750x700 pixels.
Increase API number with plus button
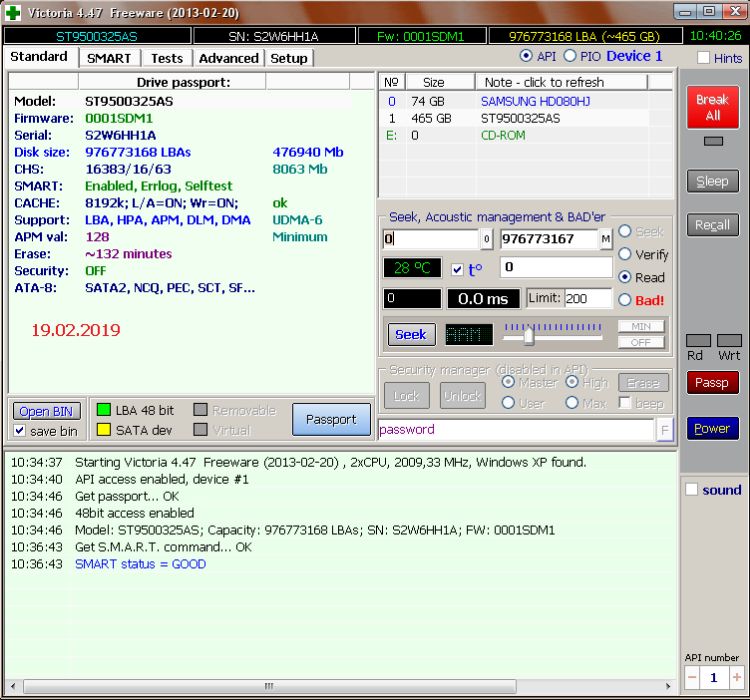click(x=737, y=678)
